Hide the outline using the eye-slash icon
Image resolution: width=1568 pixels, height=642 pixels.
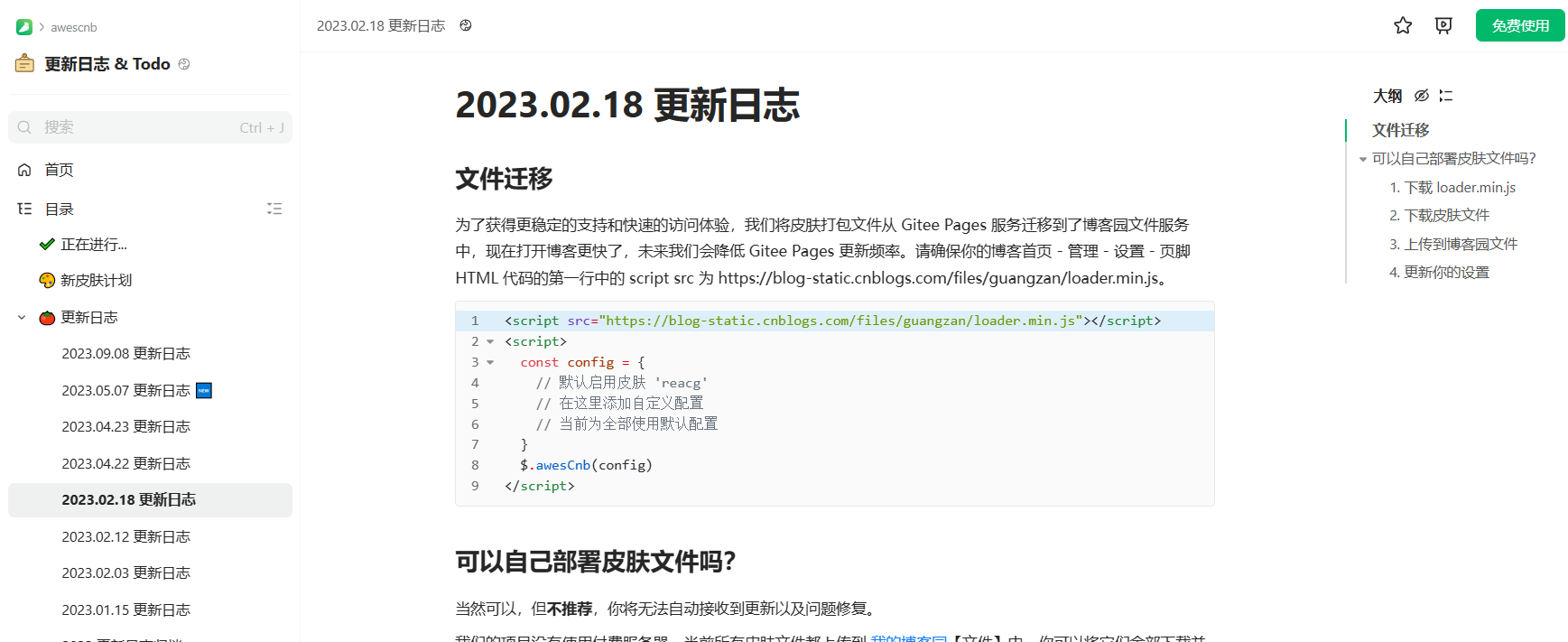(1422, 96)
